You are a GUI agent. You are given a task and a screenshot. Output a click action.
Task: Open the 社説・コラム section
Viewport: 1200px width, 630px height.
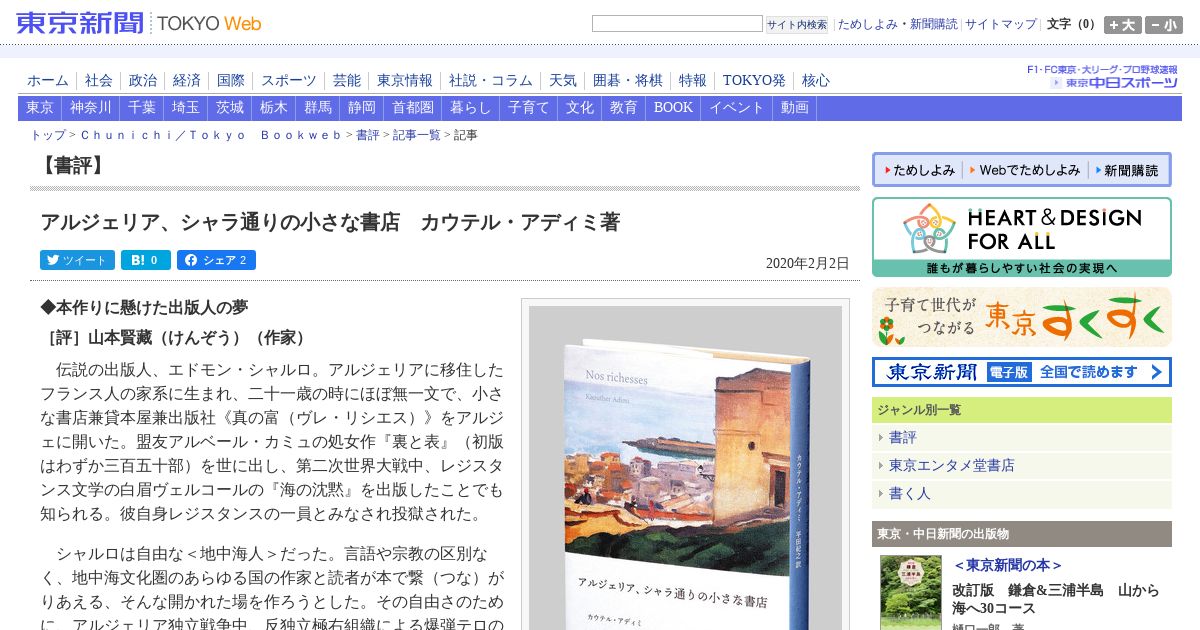coord(491,81)
